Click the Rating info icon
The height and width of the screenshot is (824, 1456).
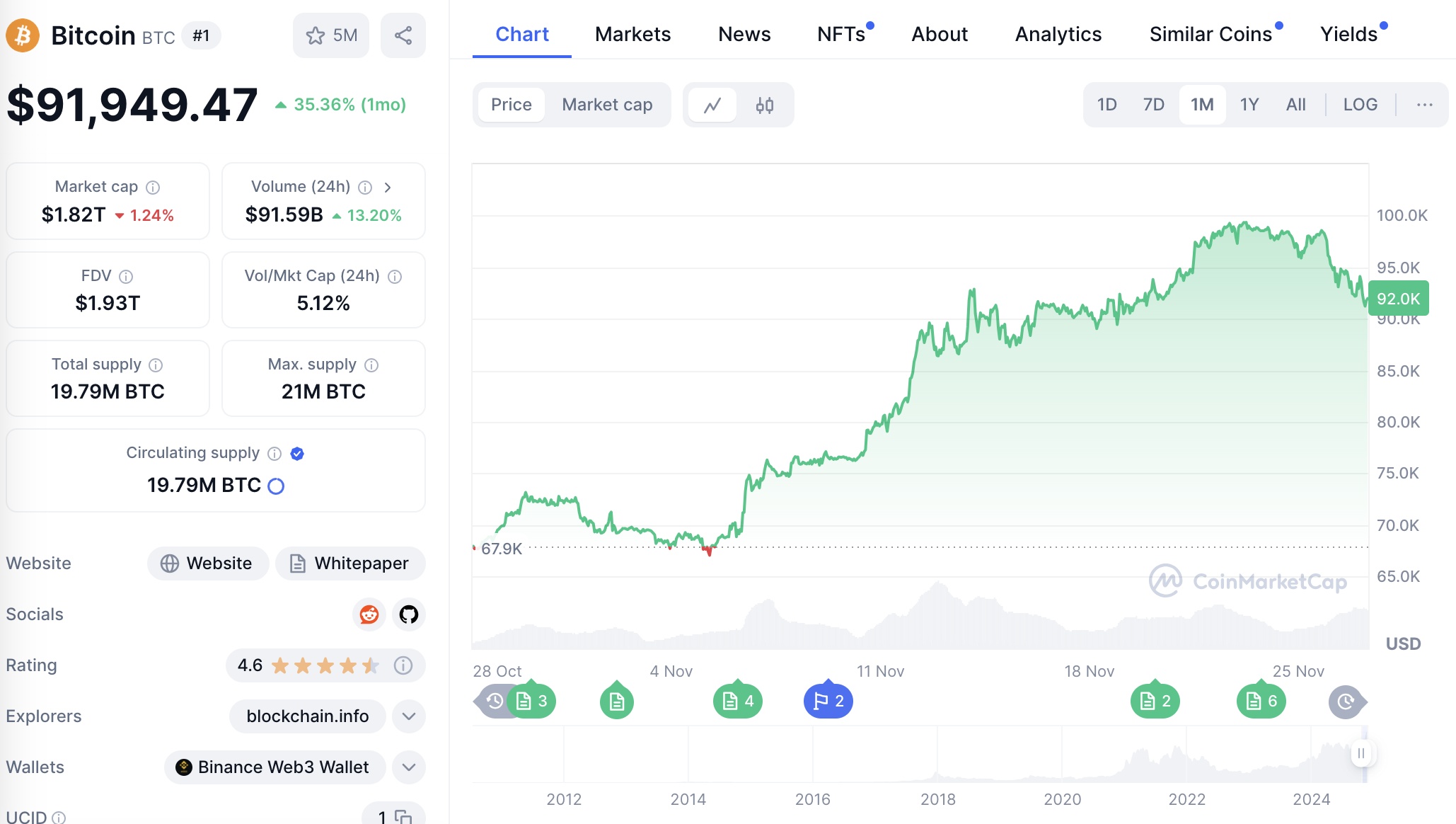tap(403, 665)
